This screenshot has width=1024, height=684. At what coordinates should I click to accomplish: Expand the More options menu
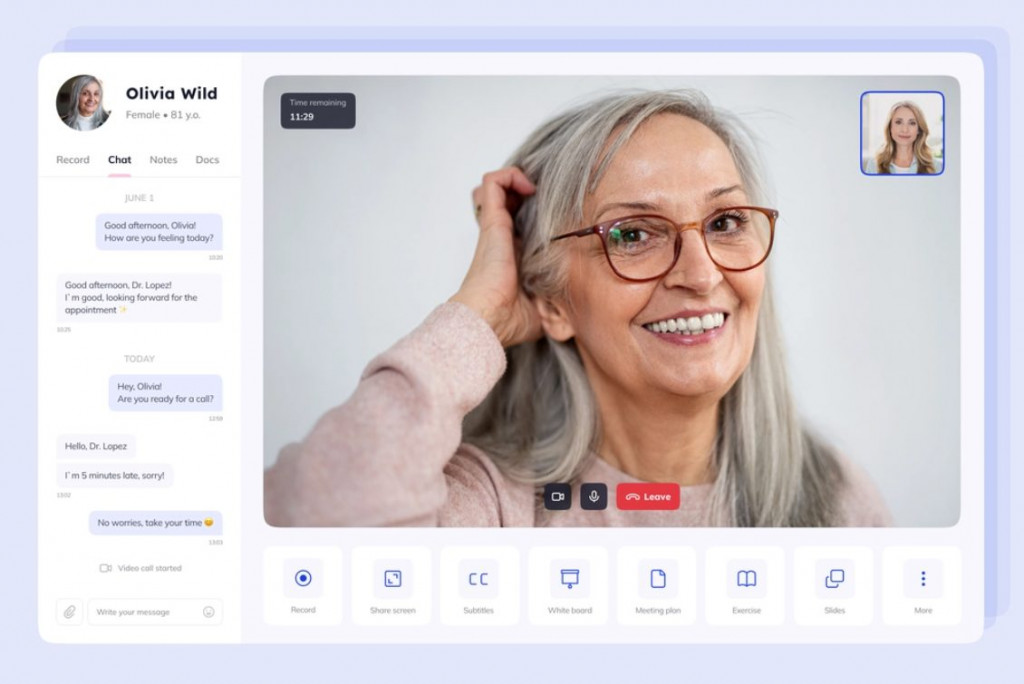921,580
